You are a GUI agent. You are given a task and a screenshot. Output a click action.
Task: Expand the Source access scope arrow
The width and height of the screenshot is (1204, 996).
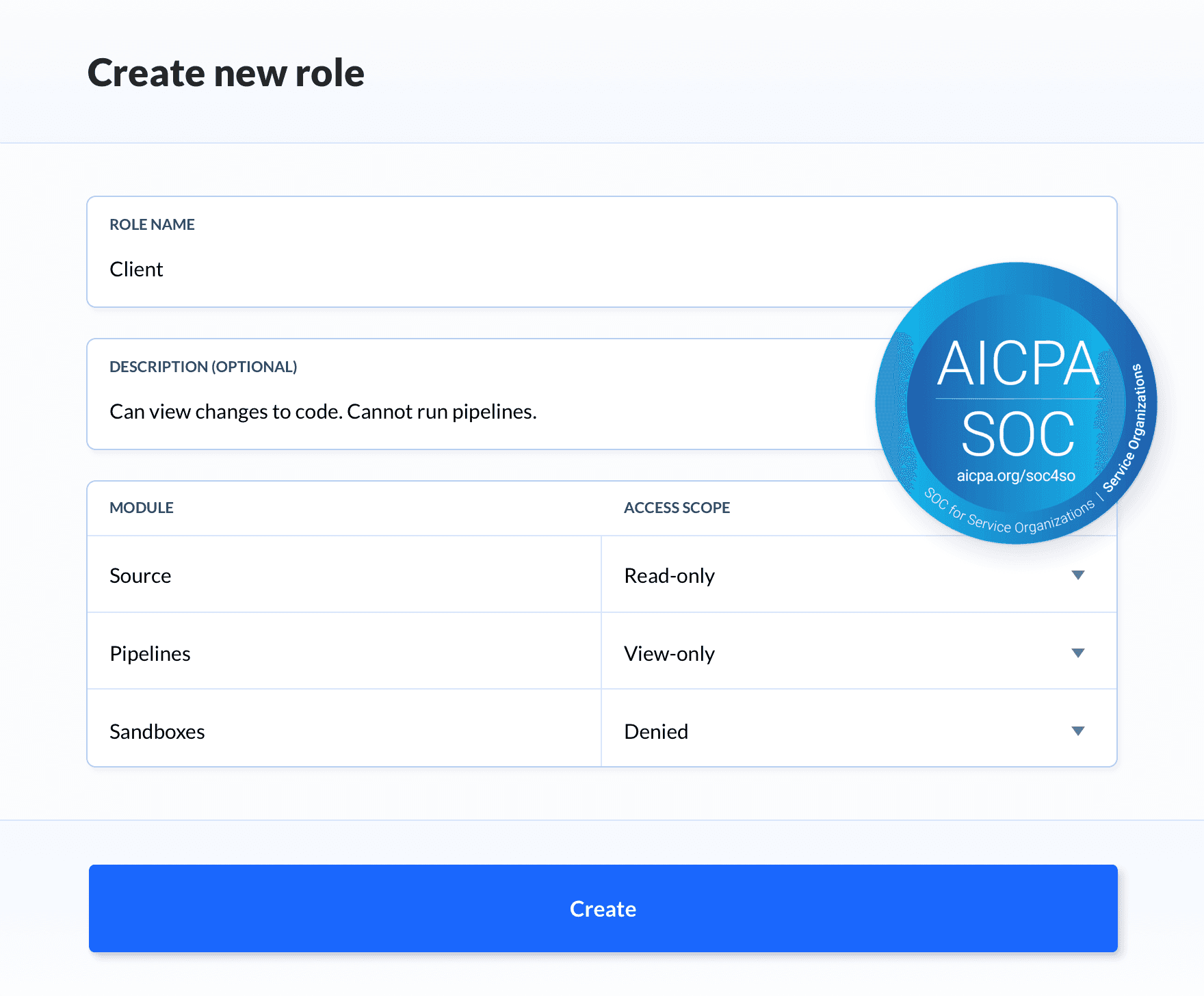pyautogui.click(x=1077, y=575)
